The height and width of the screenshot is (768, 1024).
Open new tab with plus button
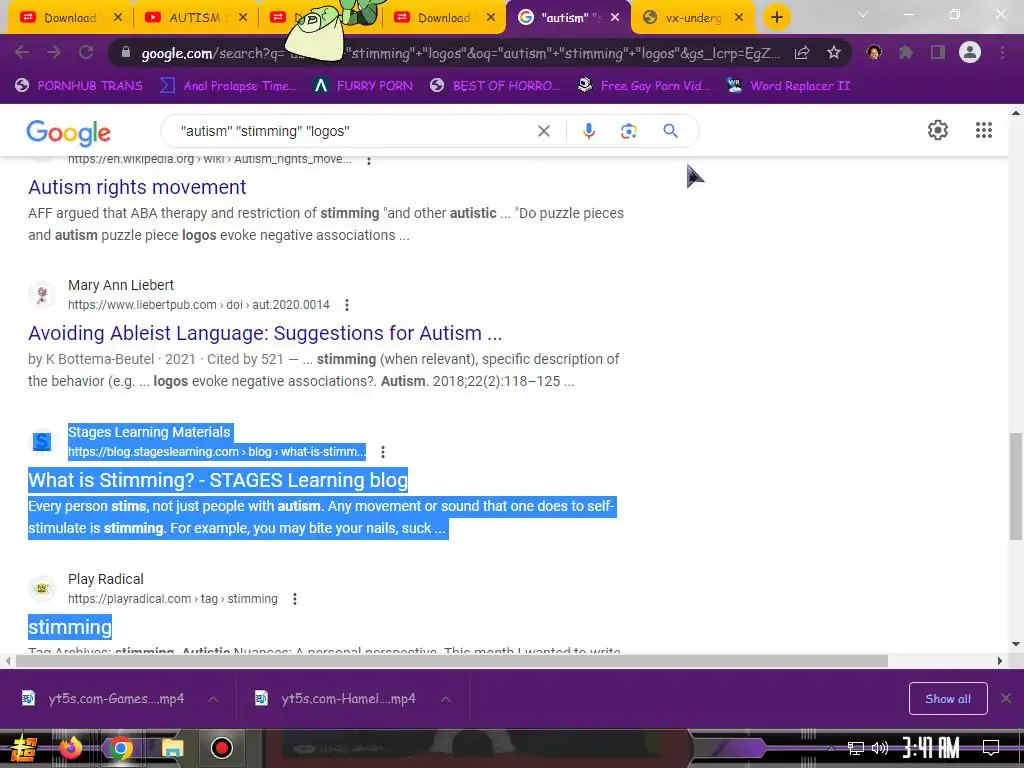tap(776, 18)
